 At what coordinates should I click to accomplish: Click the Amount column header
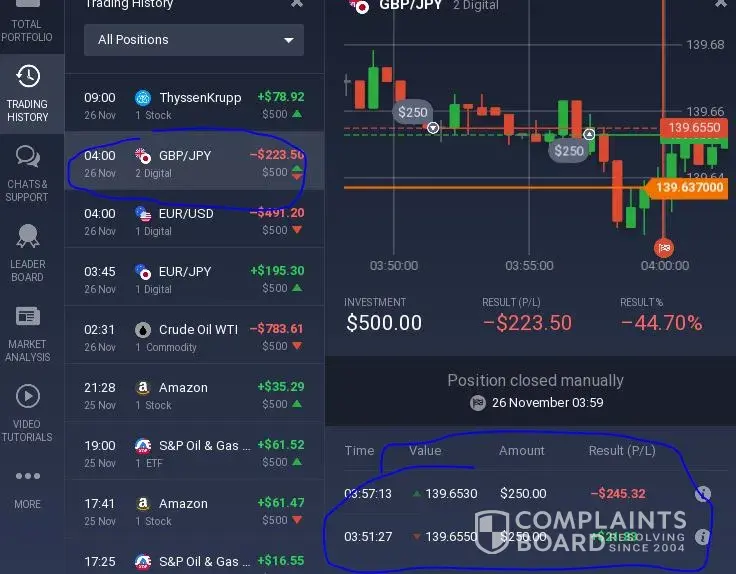[x=521, y=451]
